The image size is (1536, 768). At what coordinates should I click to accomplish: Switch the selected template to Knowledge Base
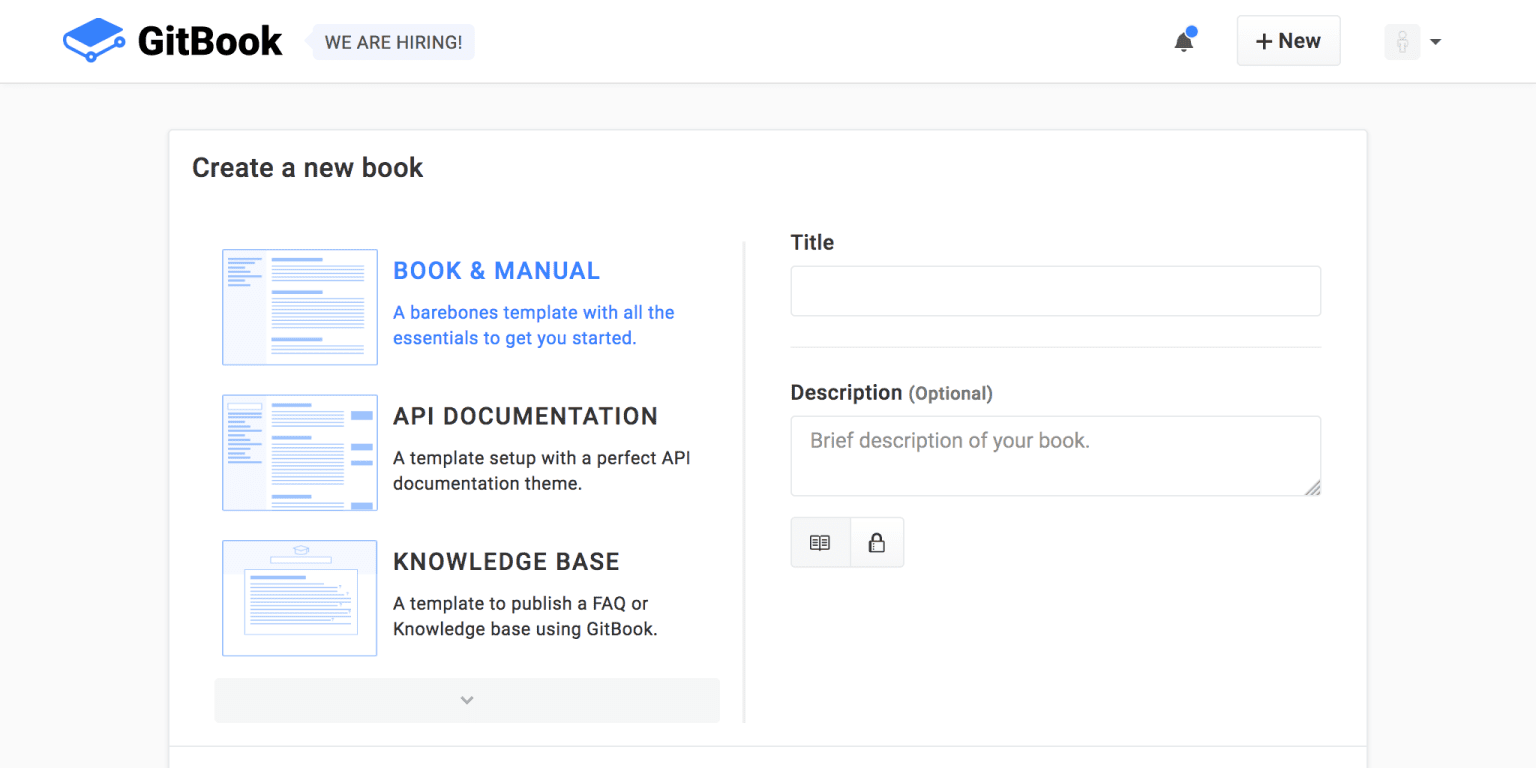(506, 561)
